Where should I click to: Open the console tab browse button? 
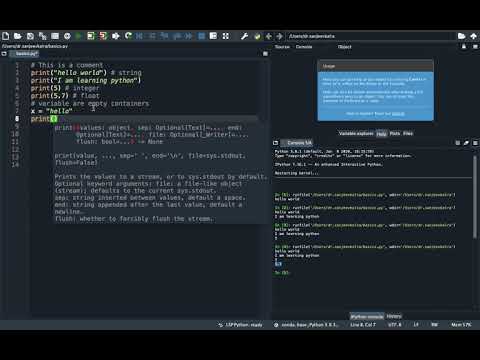[275, 143]
